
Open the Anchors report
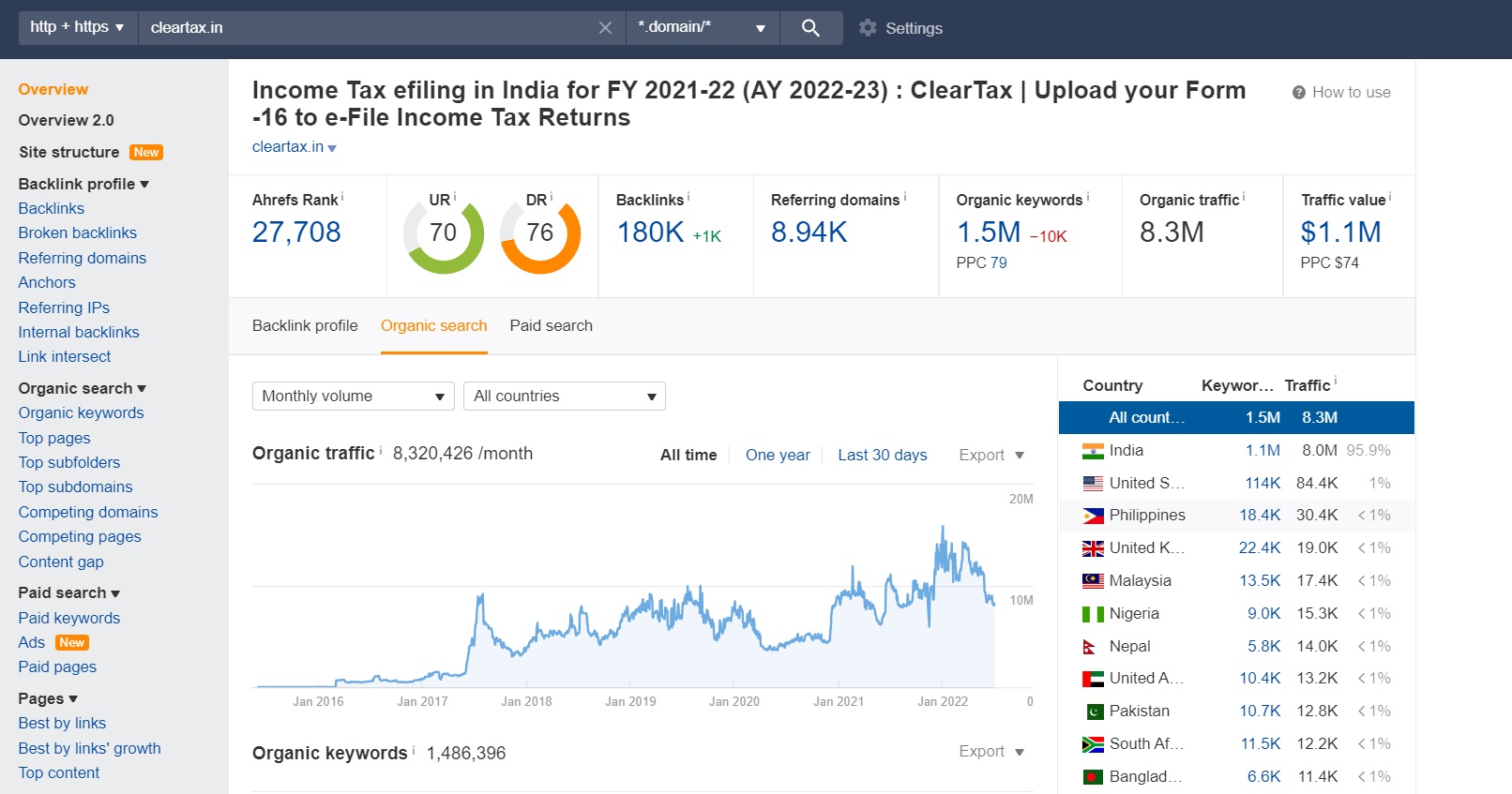point(47,282)
